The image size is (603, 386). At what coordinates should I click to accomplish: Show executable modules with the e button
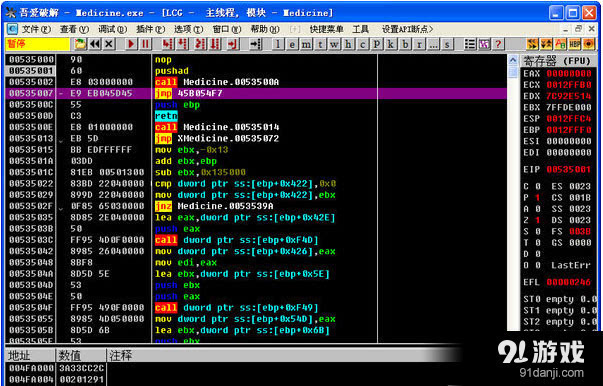point(292,44)
